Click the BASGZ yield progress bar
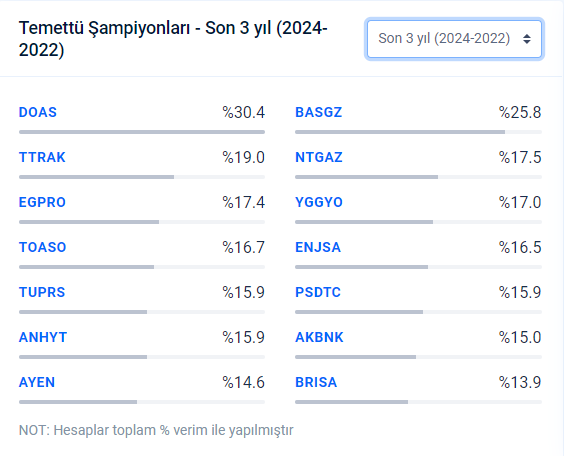564x456 pixels. [x=418, y=132]
